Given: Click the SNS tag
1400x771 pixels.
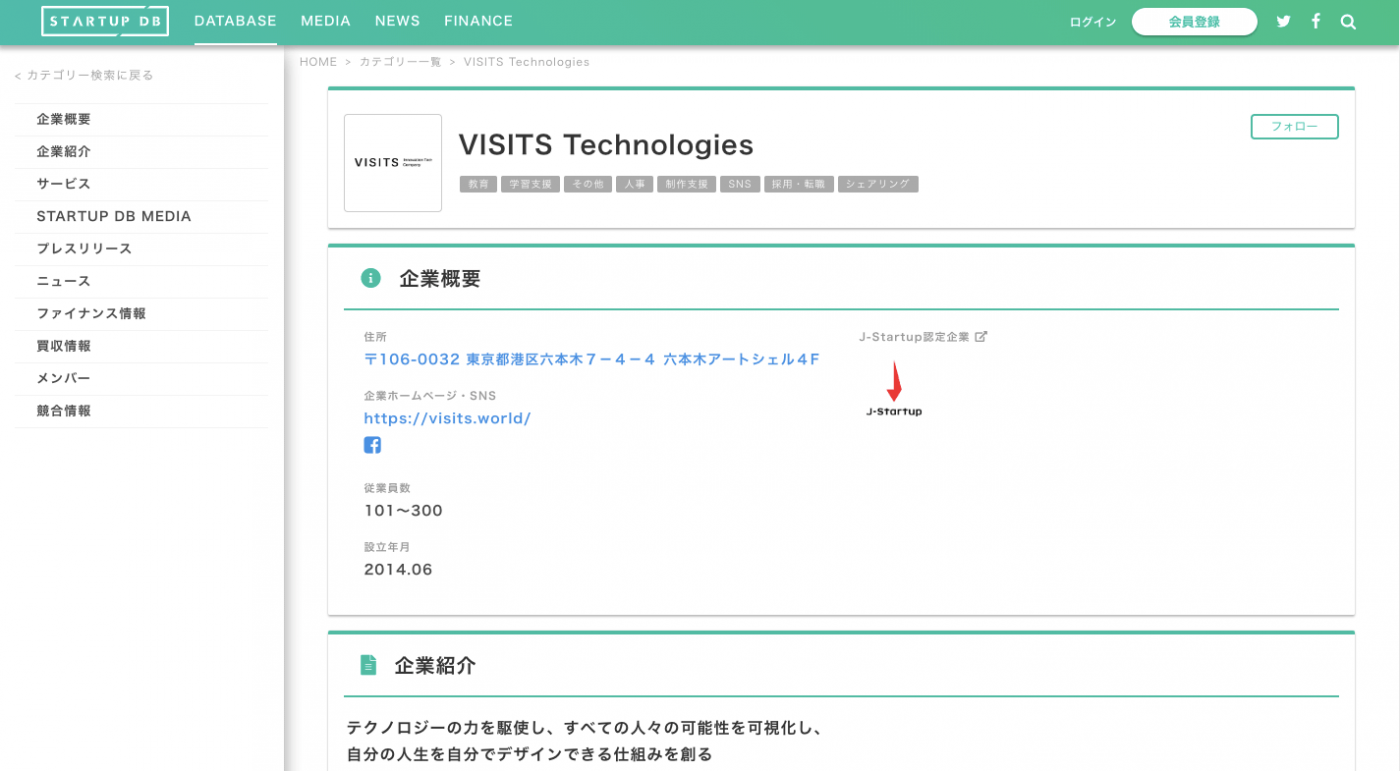Looking at the screenshot, I should tap(740, 184).
